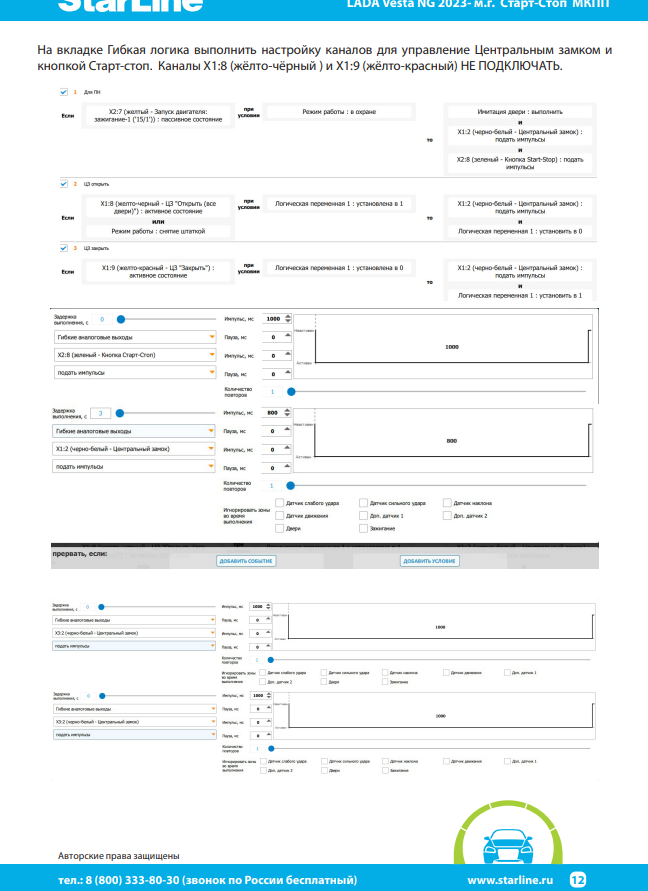Click the impulse field showing 800
This screenshot has width=648, height=891.
click(273, 413)
